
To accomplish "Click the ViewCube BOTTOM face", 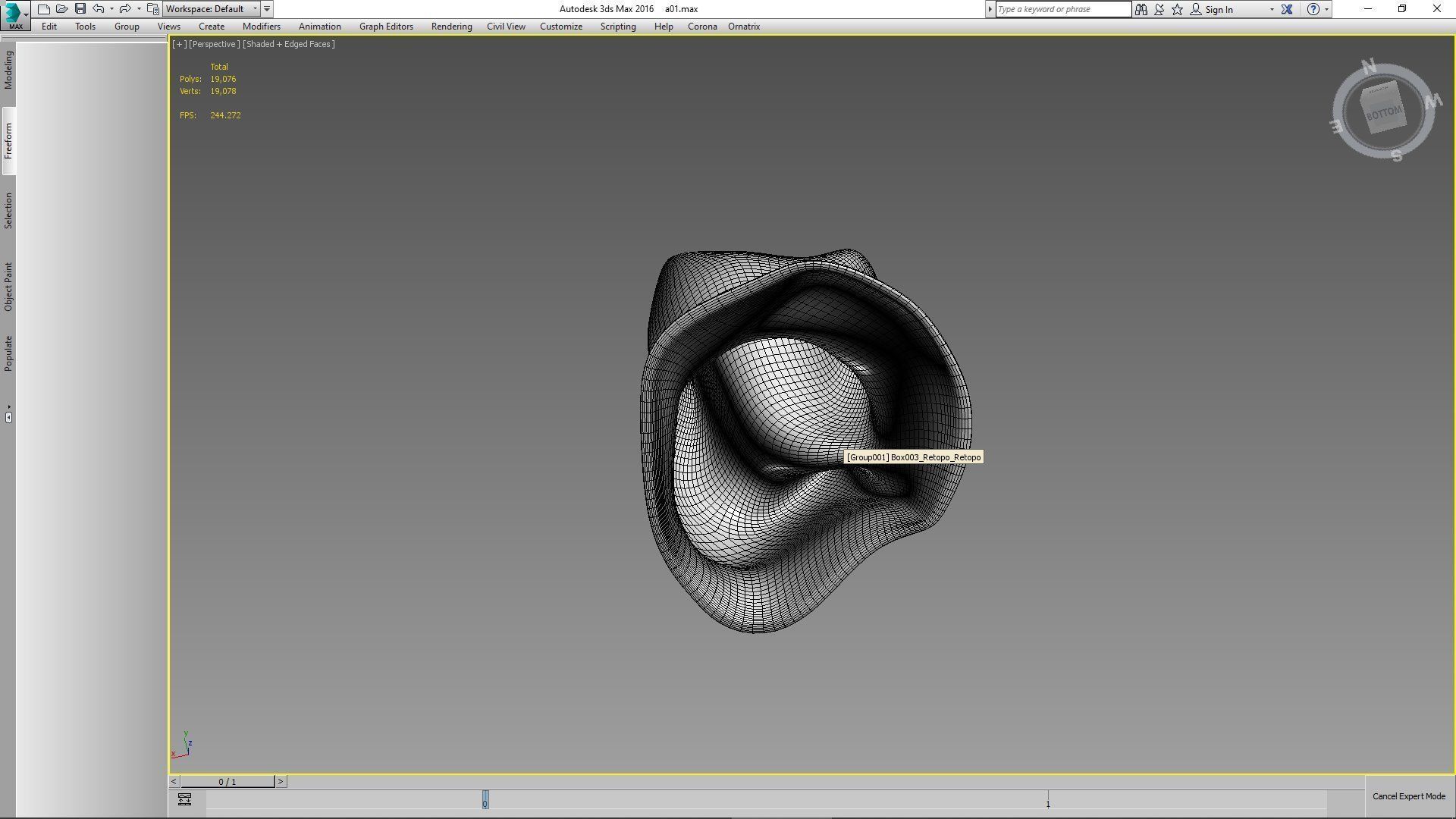I will [1384, 113].
